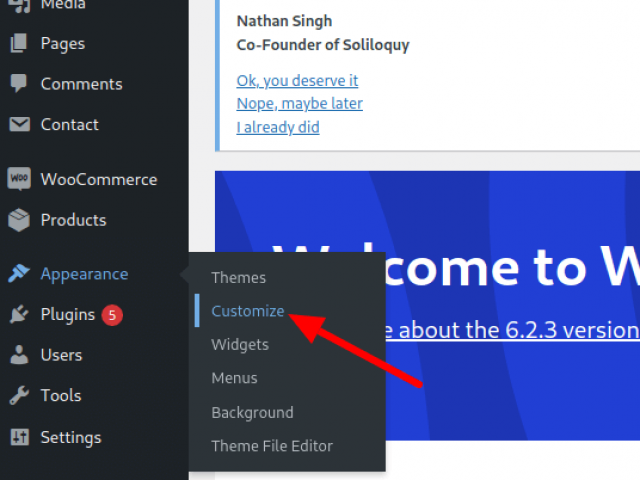Image resolution: width=640 pixels, height=480 pixels.
Task: Click the WooCommerce logo icon
Action: coord(19,179)
